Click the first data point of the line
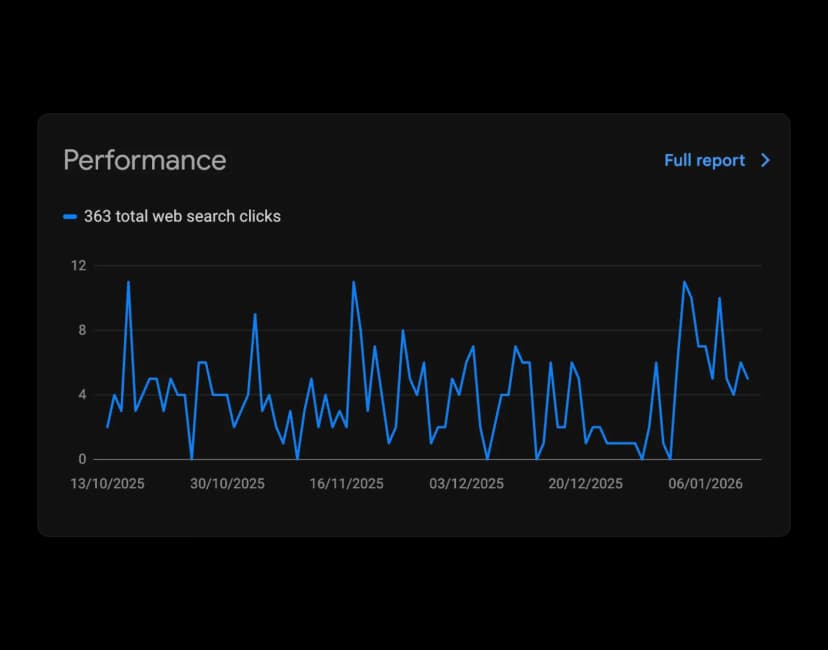The height and width of the screenshot is (650, 828). pos(107,427)
